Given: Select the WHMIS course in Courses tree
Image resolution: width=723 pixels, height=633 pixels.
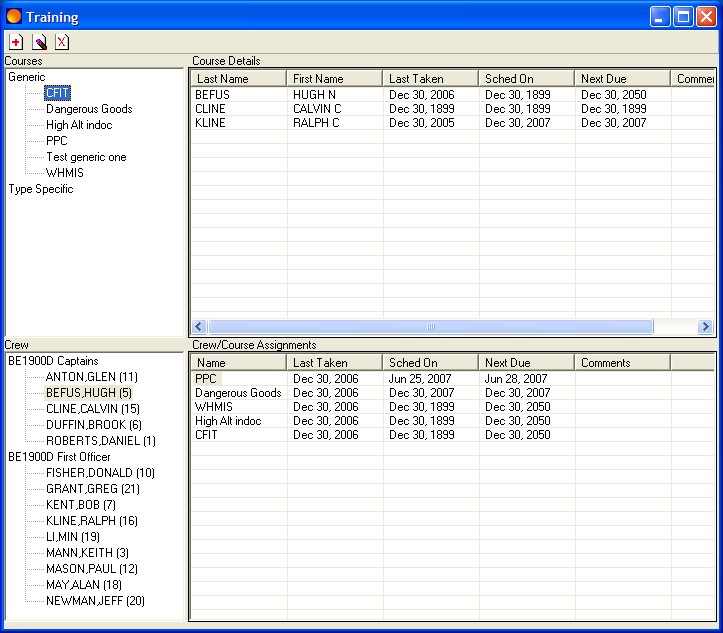Looking at the screenshot, I should pyautogui.click(x=65, y=173).
